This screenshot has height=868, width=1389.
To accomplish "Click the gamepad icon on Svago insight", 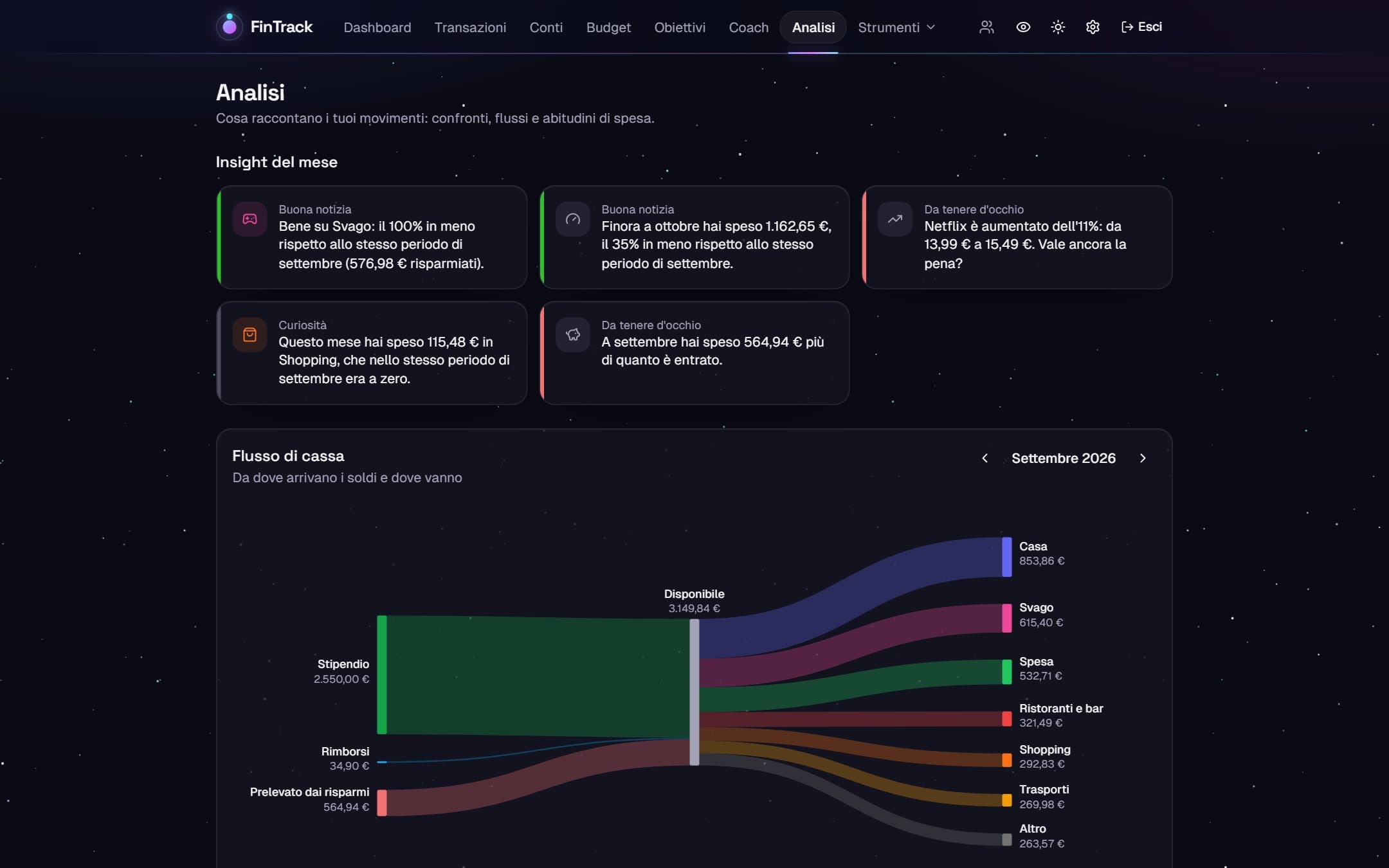I will [x=250, y=219].
